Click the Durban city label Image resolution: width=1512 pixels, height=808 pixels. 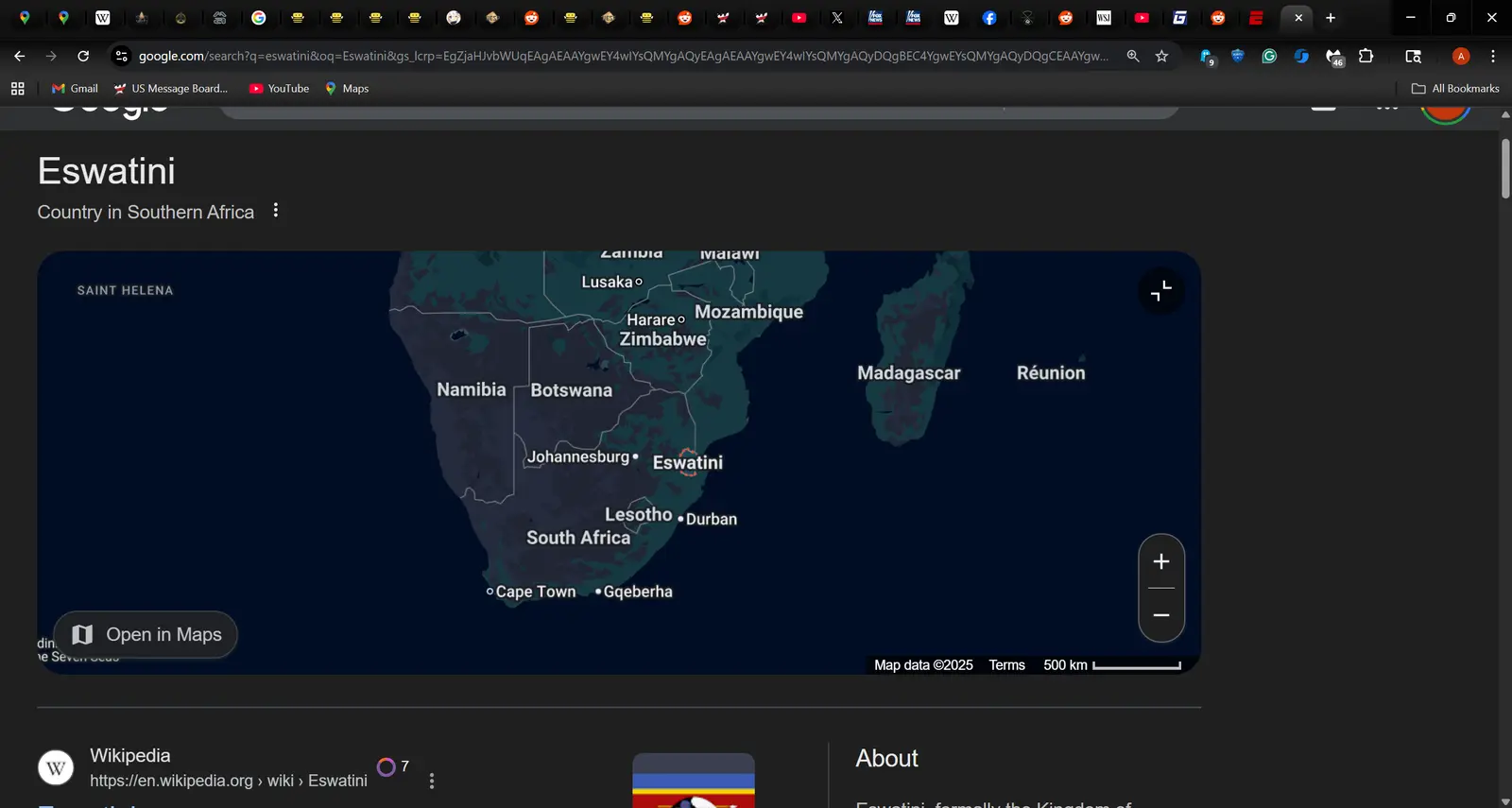[x=712, y=519]
